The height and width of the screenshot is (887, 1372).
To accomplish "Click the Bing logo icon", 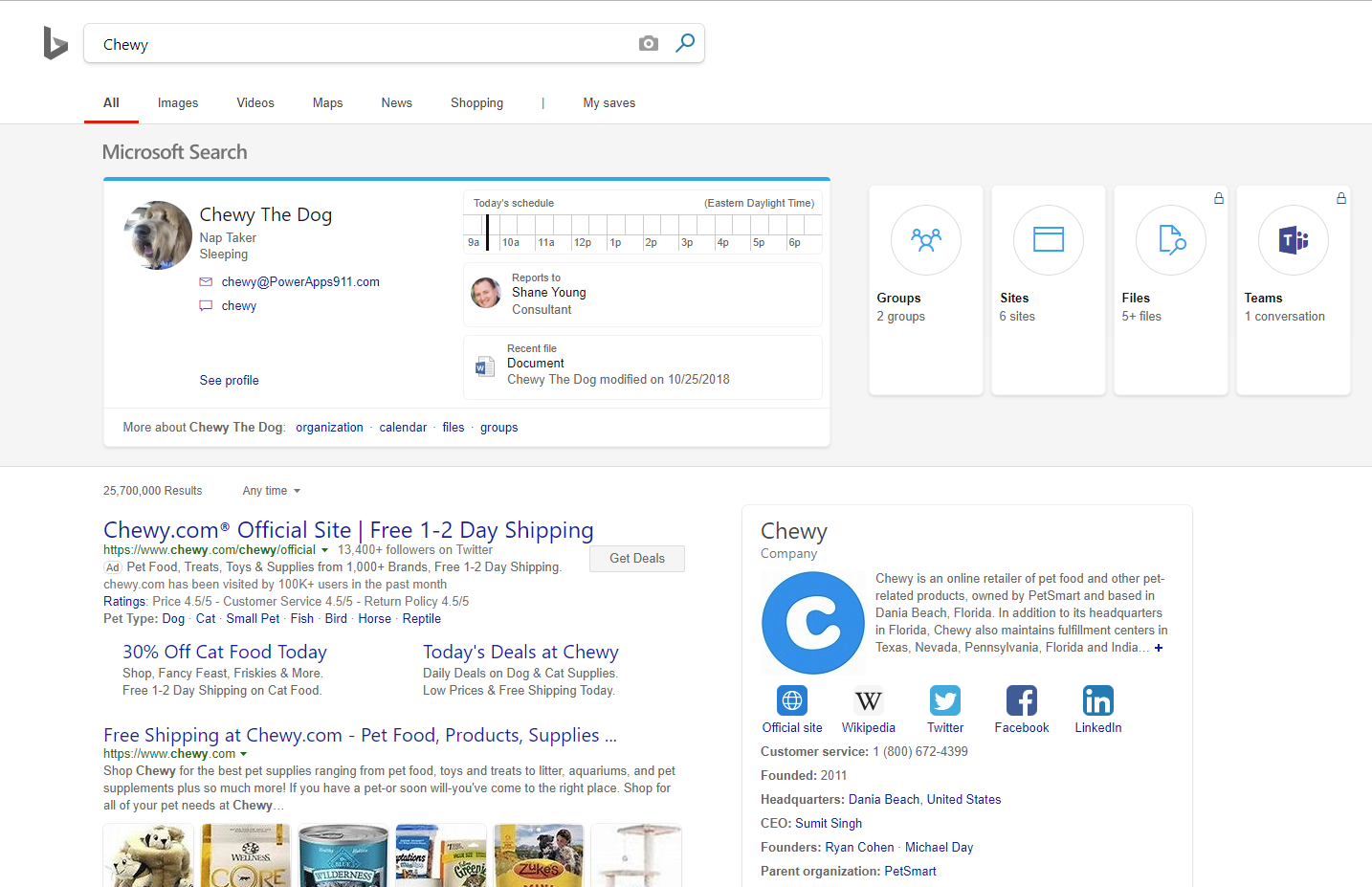I will [x=55, y=43].
